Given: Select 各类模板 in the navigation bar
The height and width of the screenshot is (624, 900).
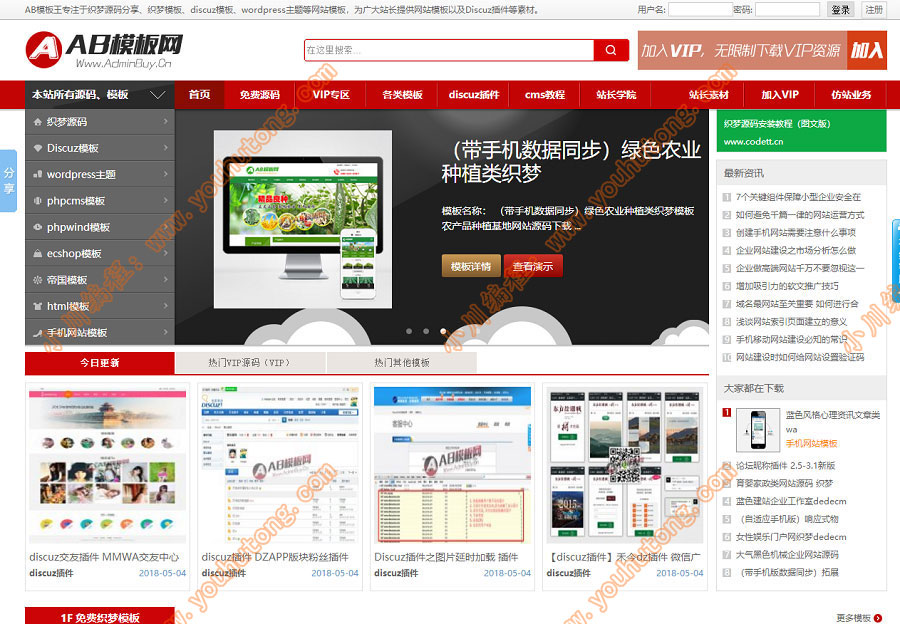Looking at the screenshot, I should 402,95.
